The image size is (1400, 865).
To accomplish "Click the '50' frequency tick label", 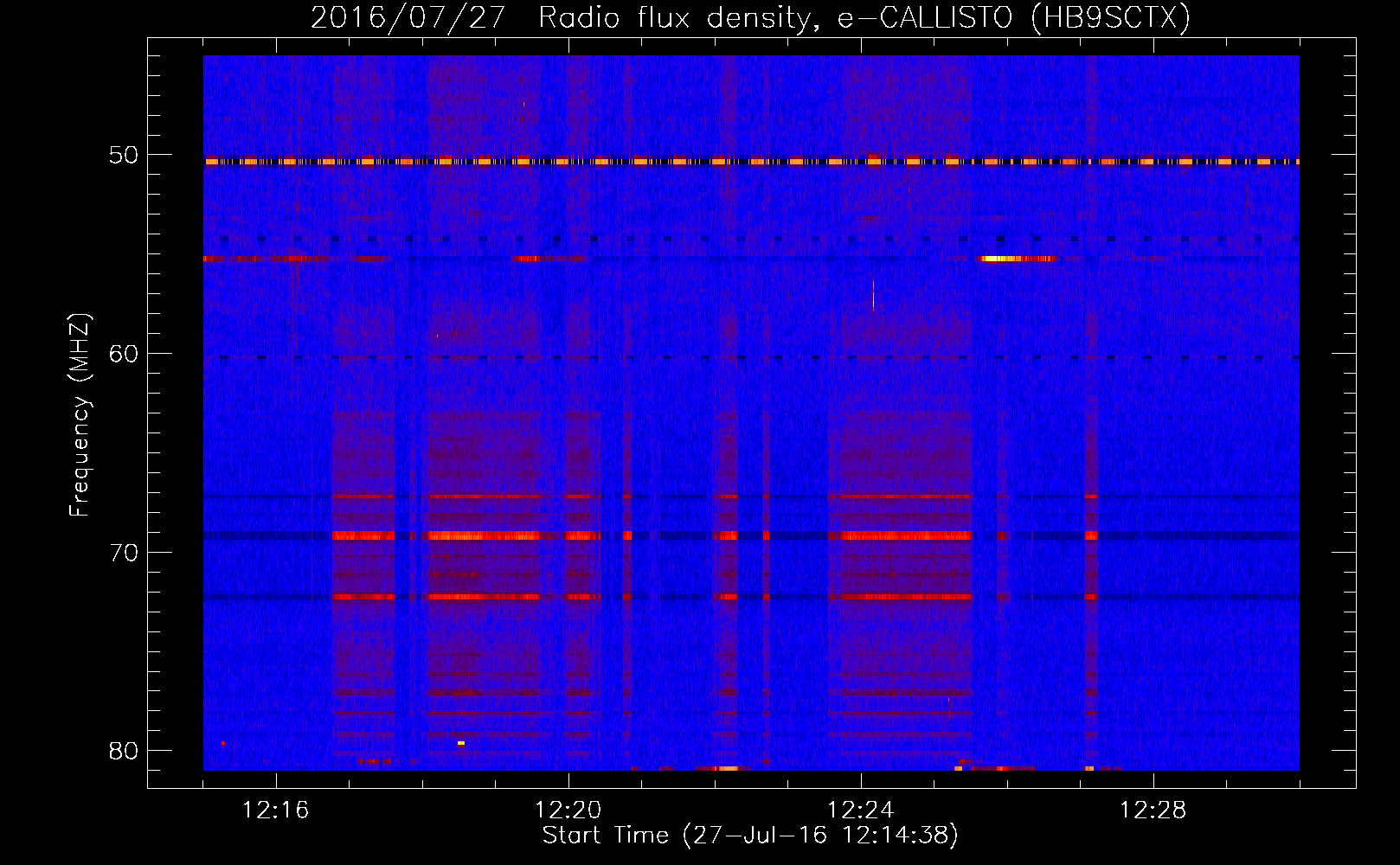I will coord(124,155).
